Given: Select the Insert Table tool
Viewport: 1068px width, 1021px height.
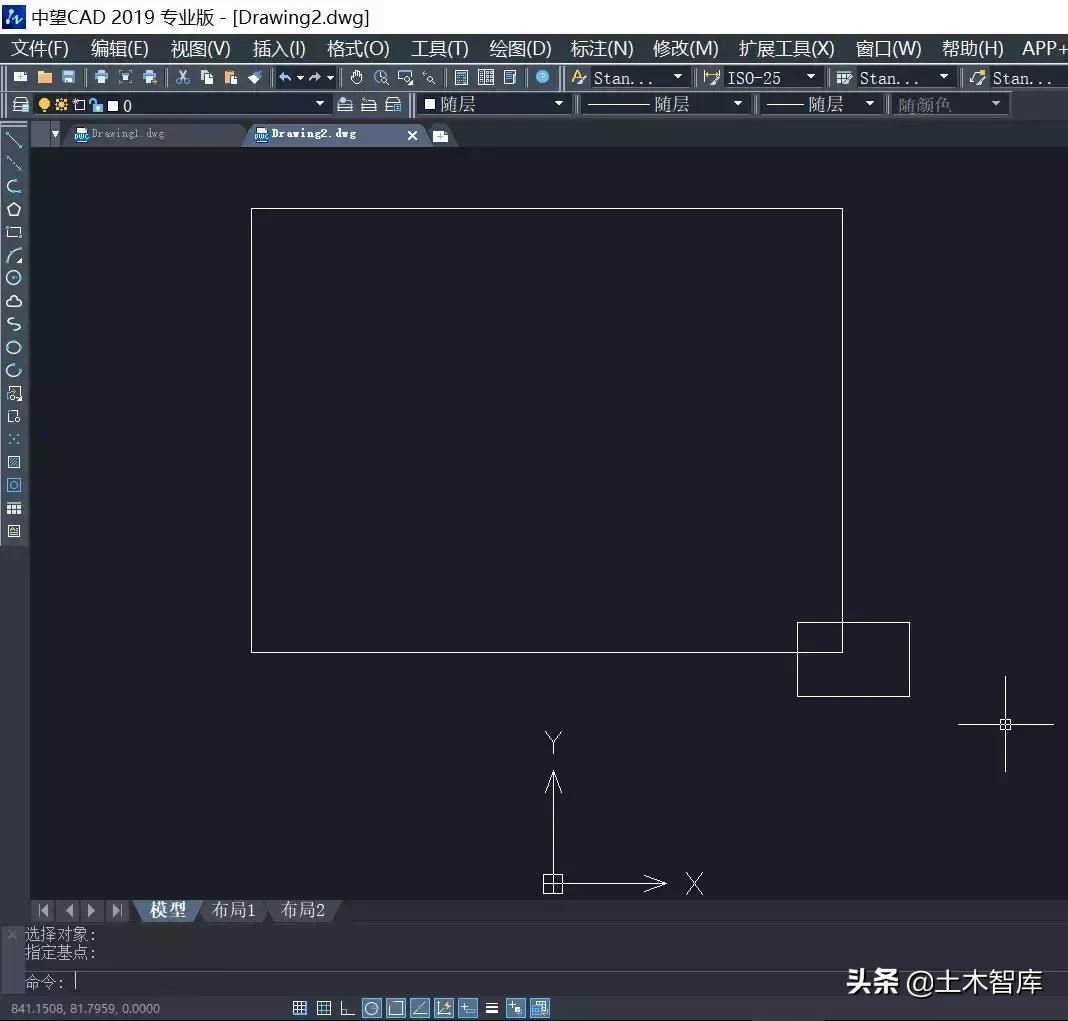Looking at the screenshot, I should pyautogui.click(x=14, y=508).
